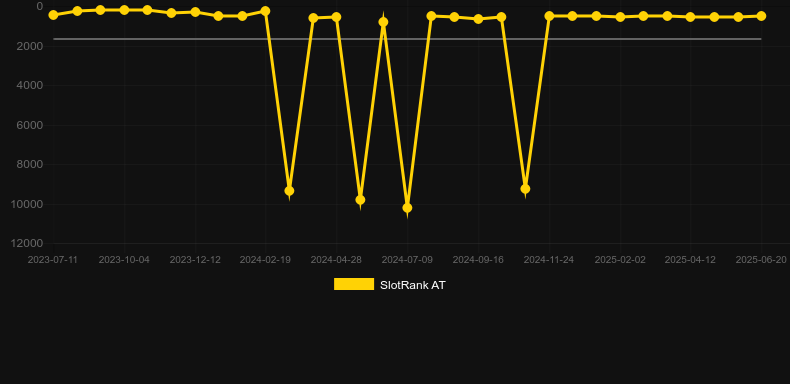Select the data point above 2023-12-12
This screenshot has width=790, height=384.
click(195, 12)
